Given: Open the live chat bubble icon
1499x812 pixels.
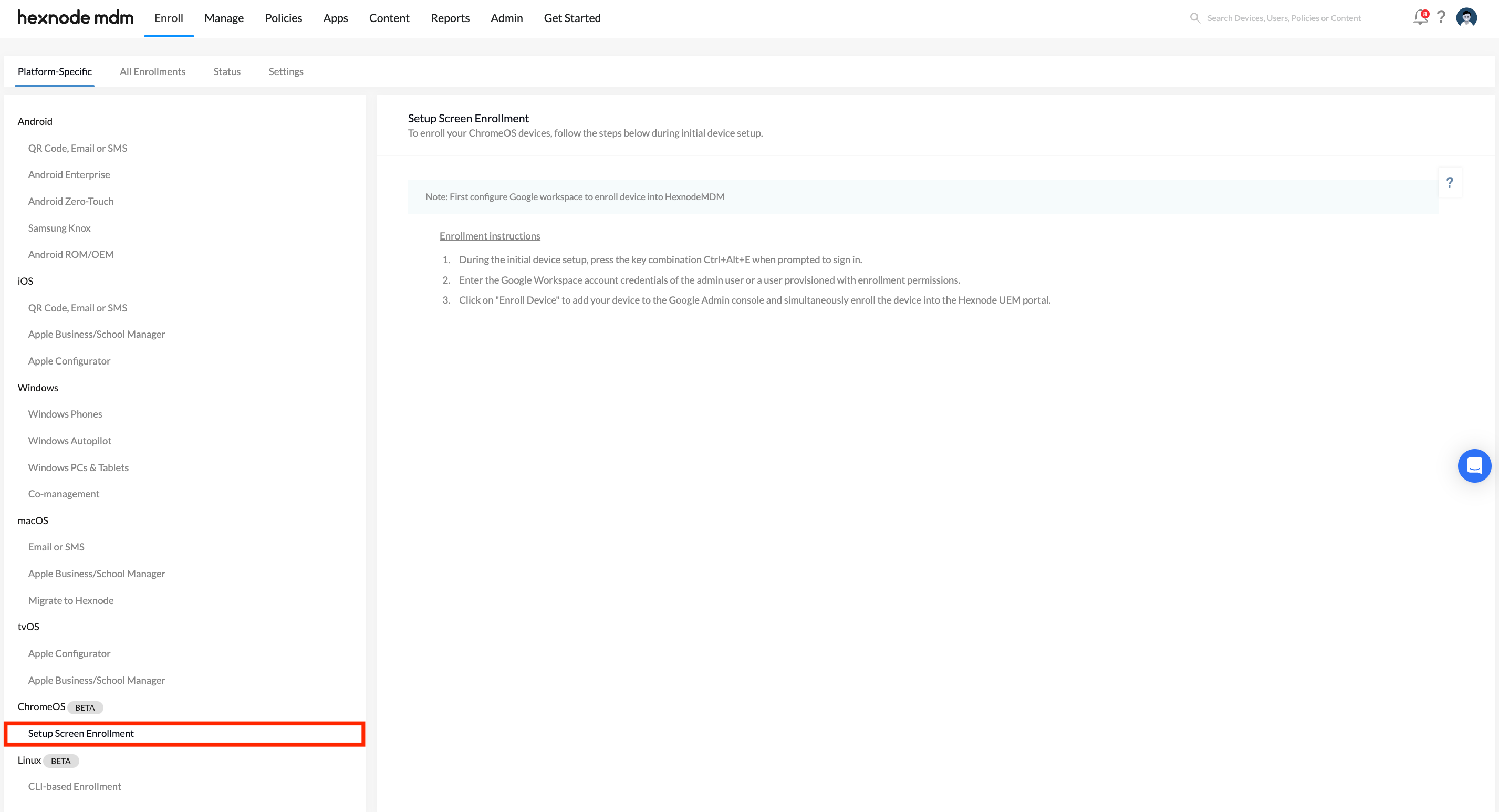Looking at the screenshot, I should click(x=1474, y=466).
